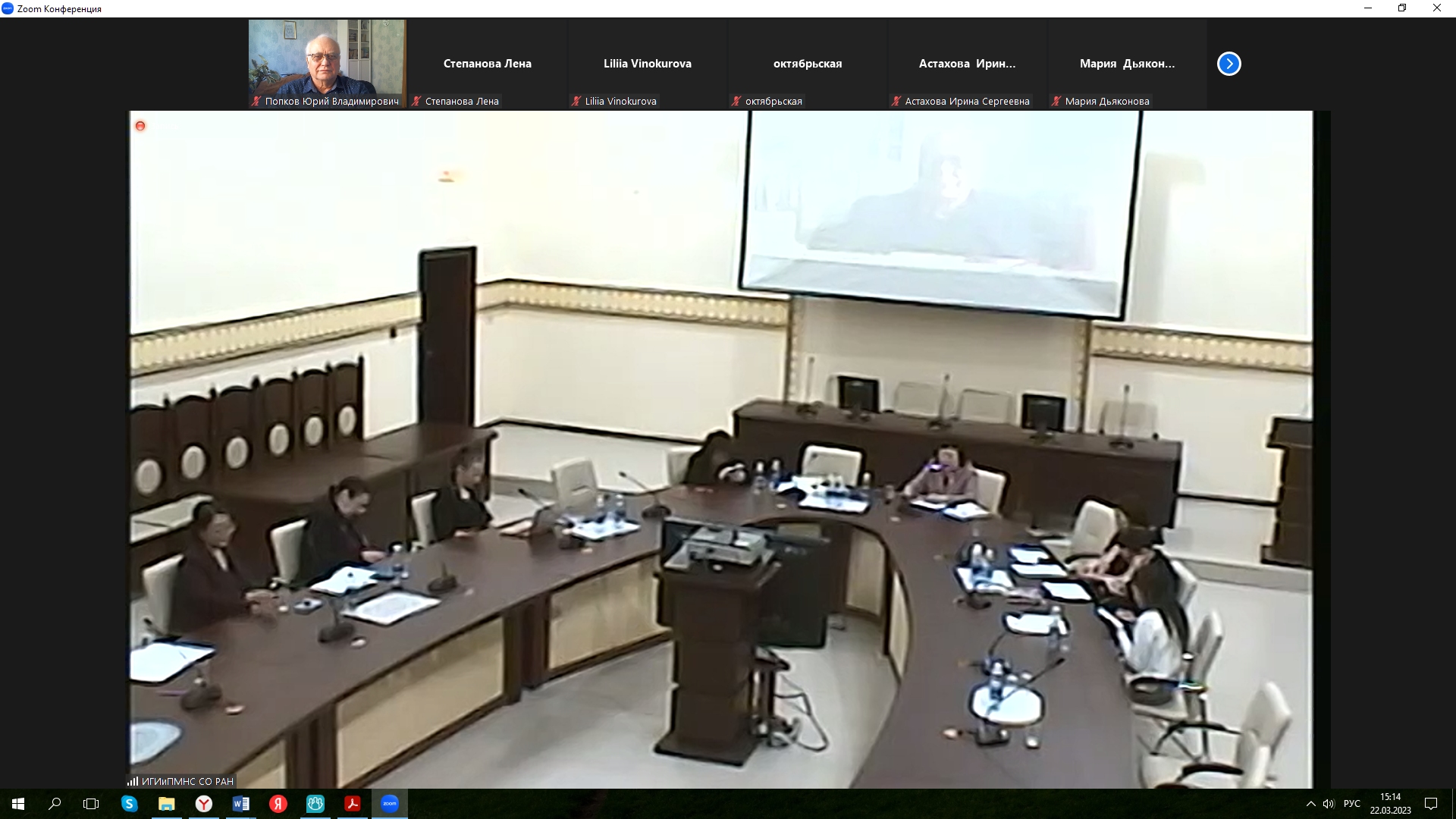Click the muted mic icon beside Liliia Vinokurova

pos(576,102)
